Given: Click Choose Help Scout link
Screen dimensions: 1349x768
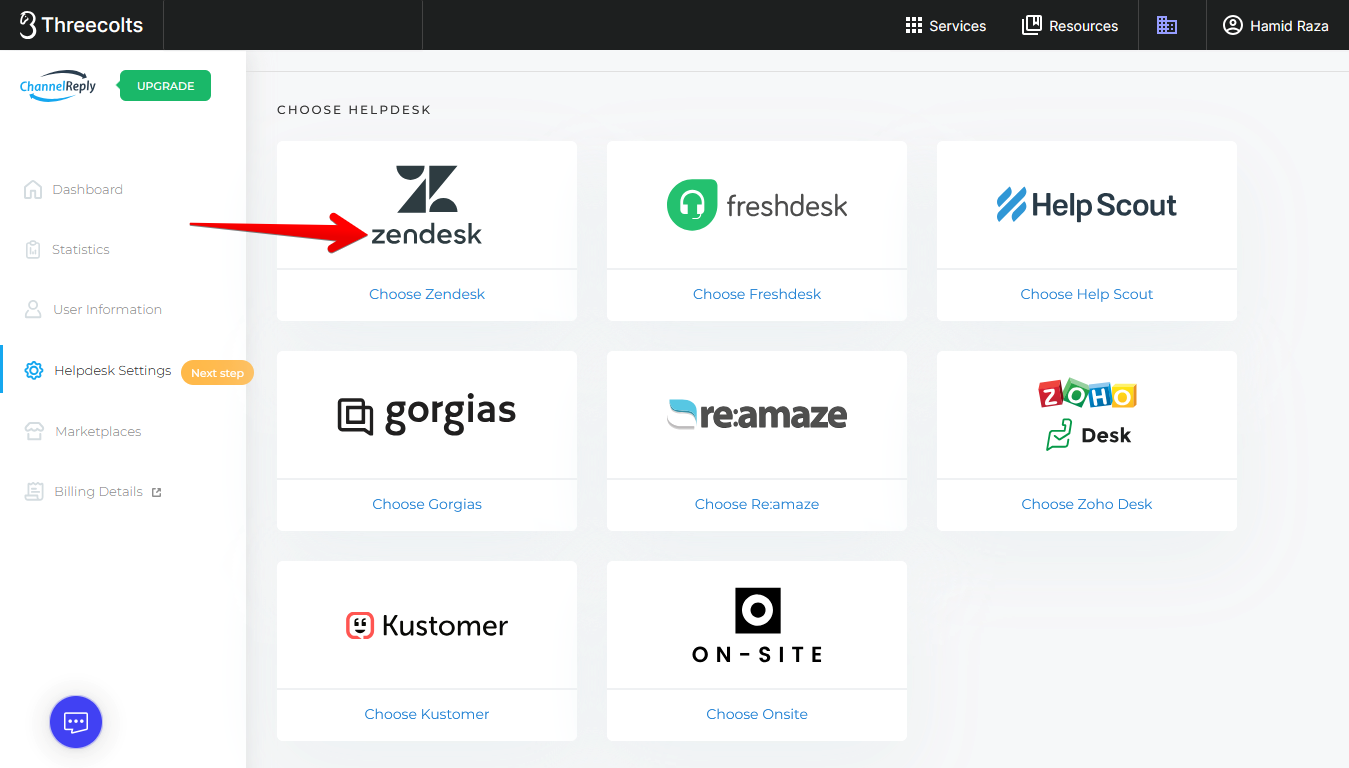Looking at the screenshot, I should click(x=1087, y=294).
